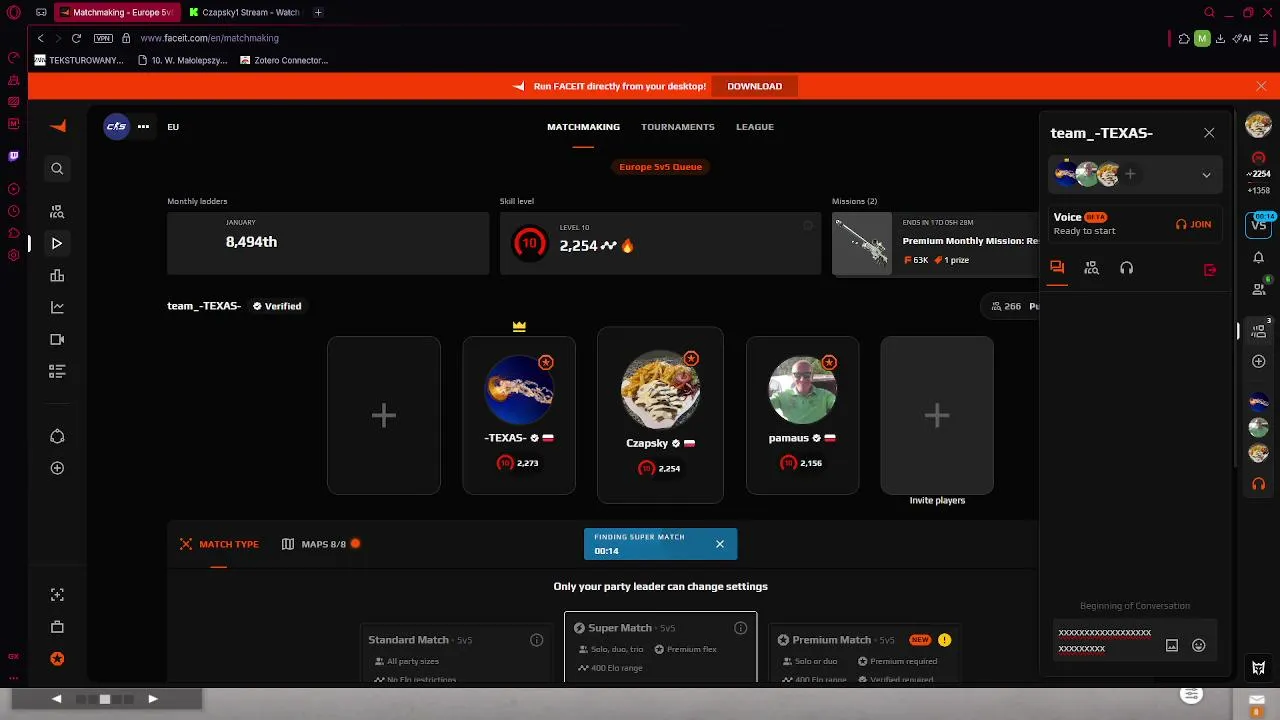This screenshot has height=720, width=1280.
Task: Add a member using the plus beside the party avatars
Action: coord(1130,174)
